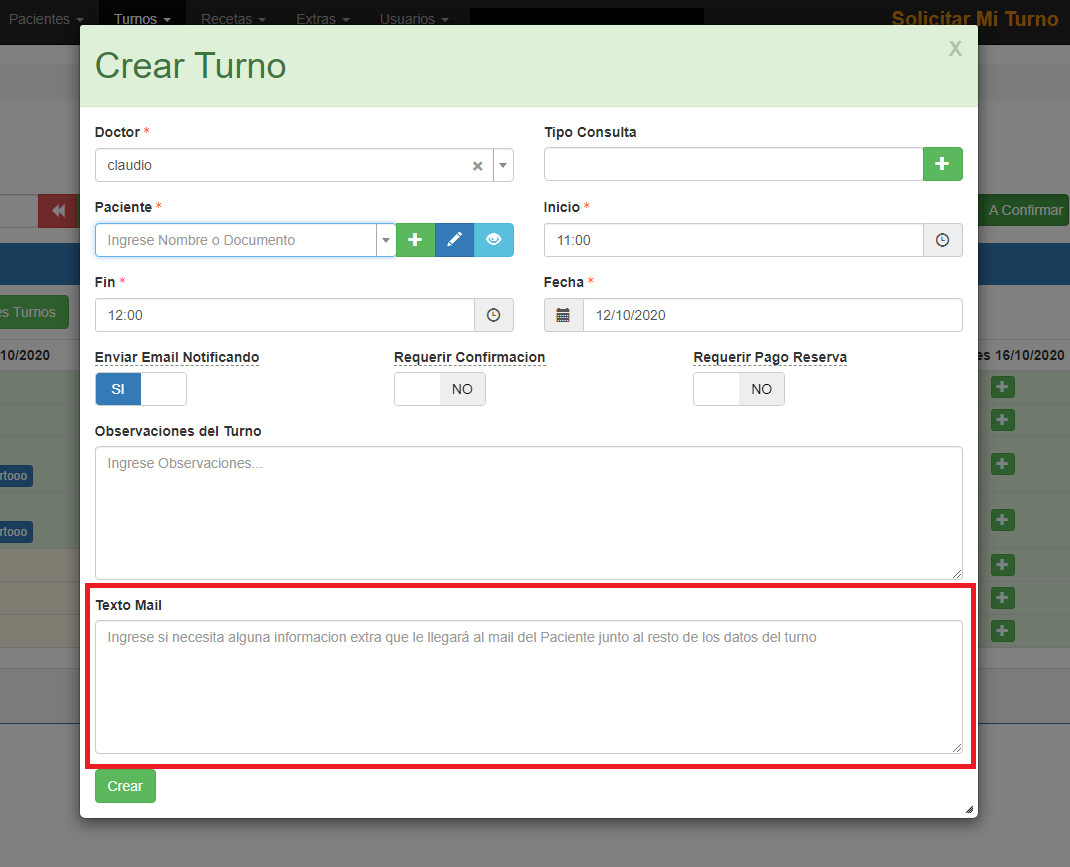Toggle Requerir Confirmacion switch
1070x867 pixels.
[x=439, y=389]
